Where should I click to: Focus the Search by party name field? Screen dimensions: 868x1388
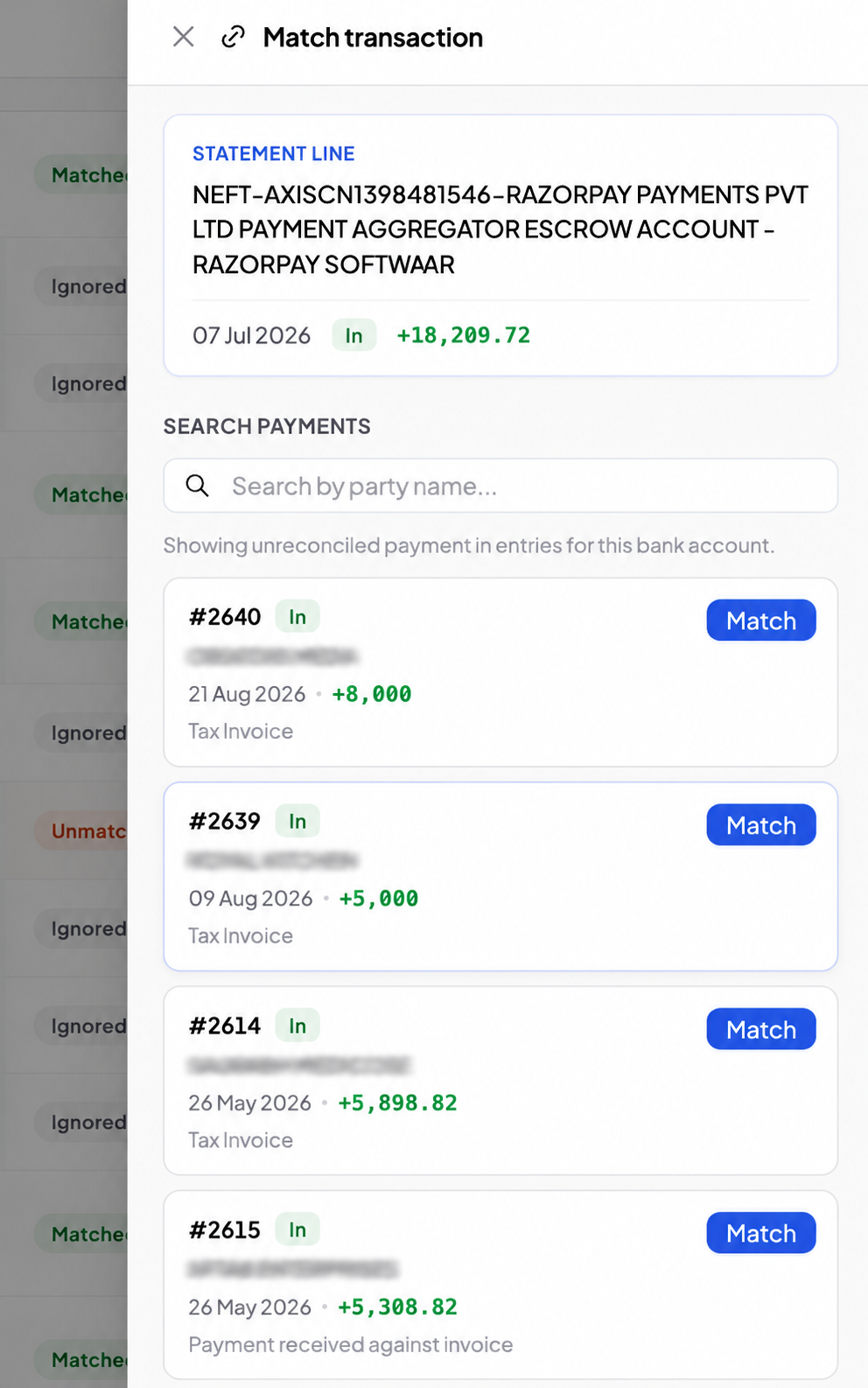500,486
